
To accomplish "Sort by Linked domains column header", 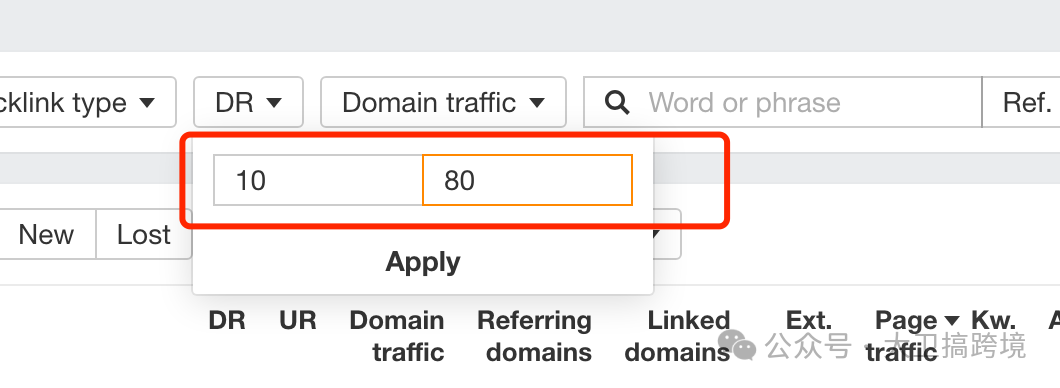I will point(678,336).
